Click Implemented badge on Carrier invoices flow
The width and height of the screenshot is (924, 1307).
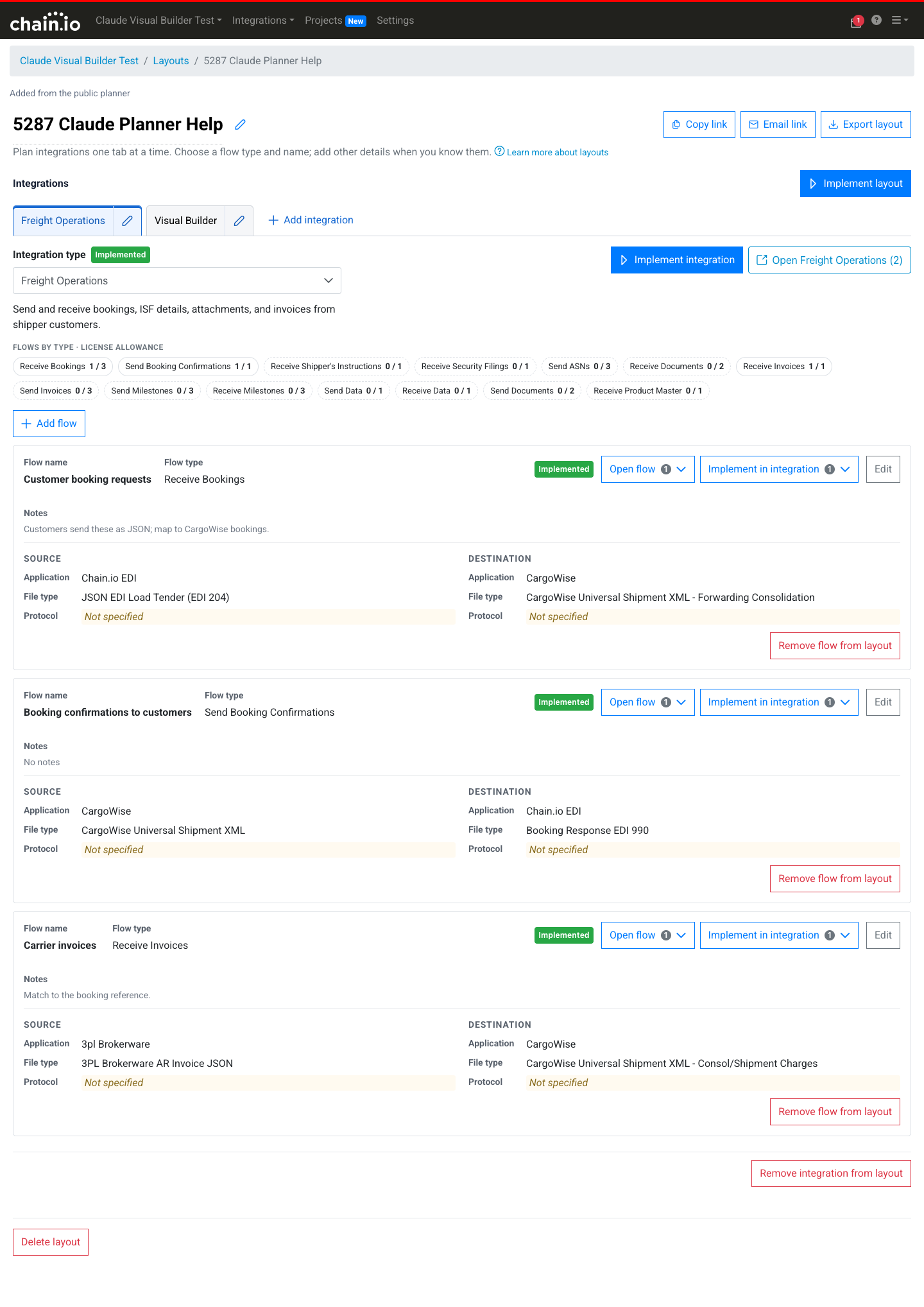pyautogui.click(x=563, y=935)
